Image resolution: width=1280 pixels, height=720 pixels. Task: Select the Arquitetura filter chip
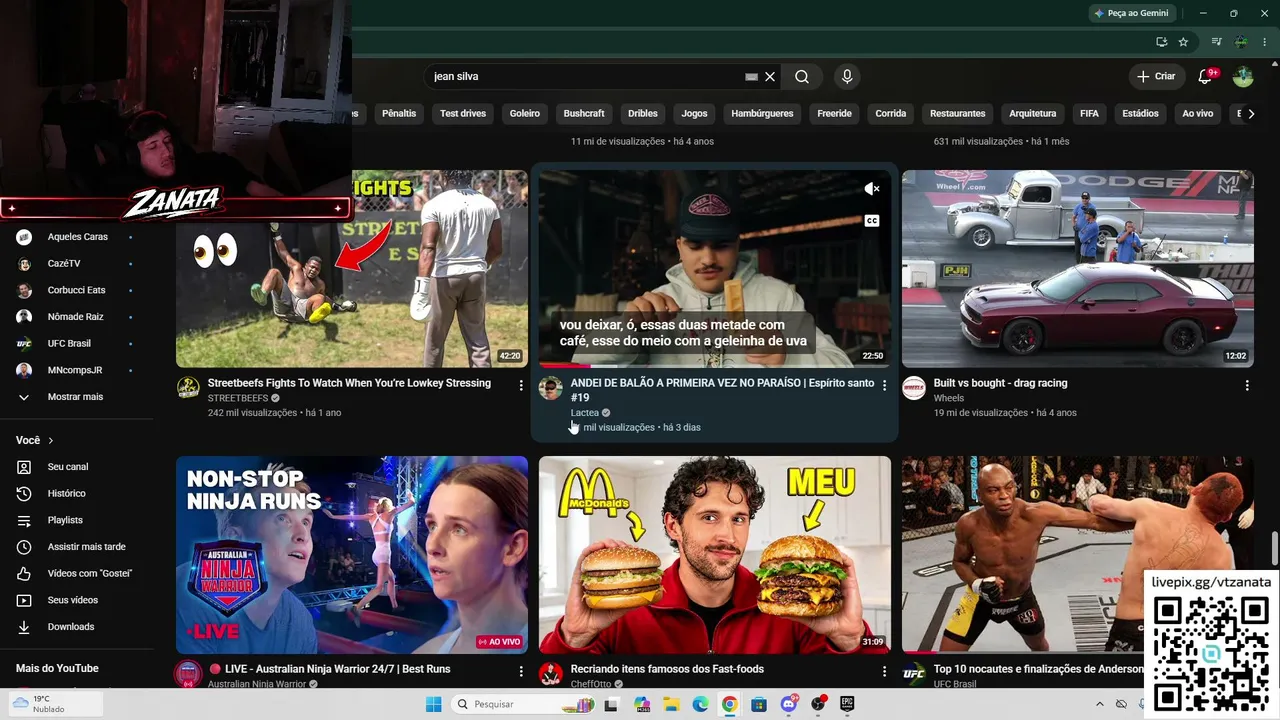coord(1033,114)
